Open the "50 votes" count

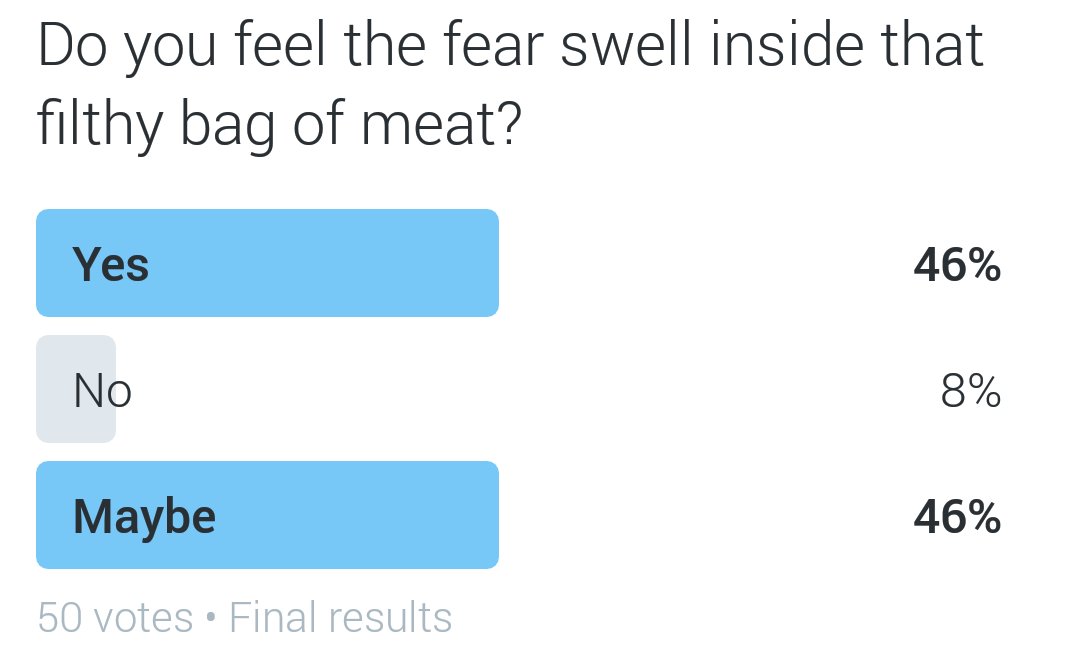pos(115,616)
